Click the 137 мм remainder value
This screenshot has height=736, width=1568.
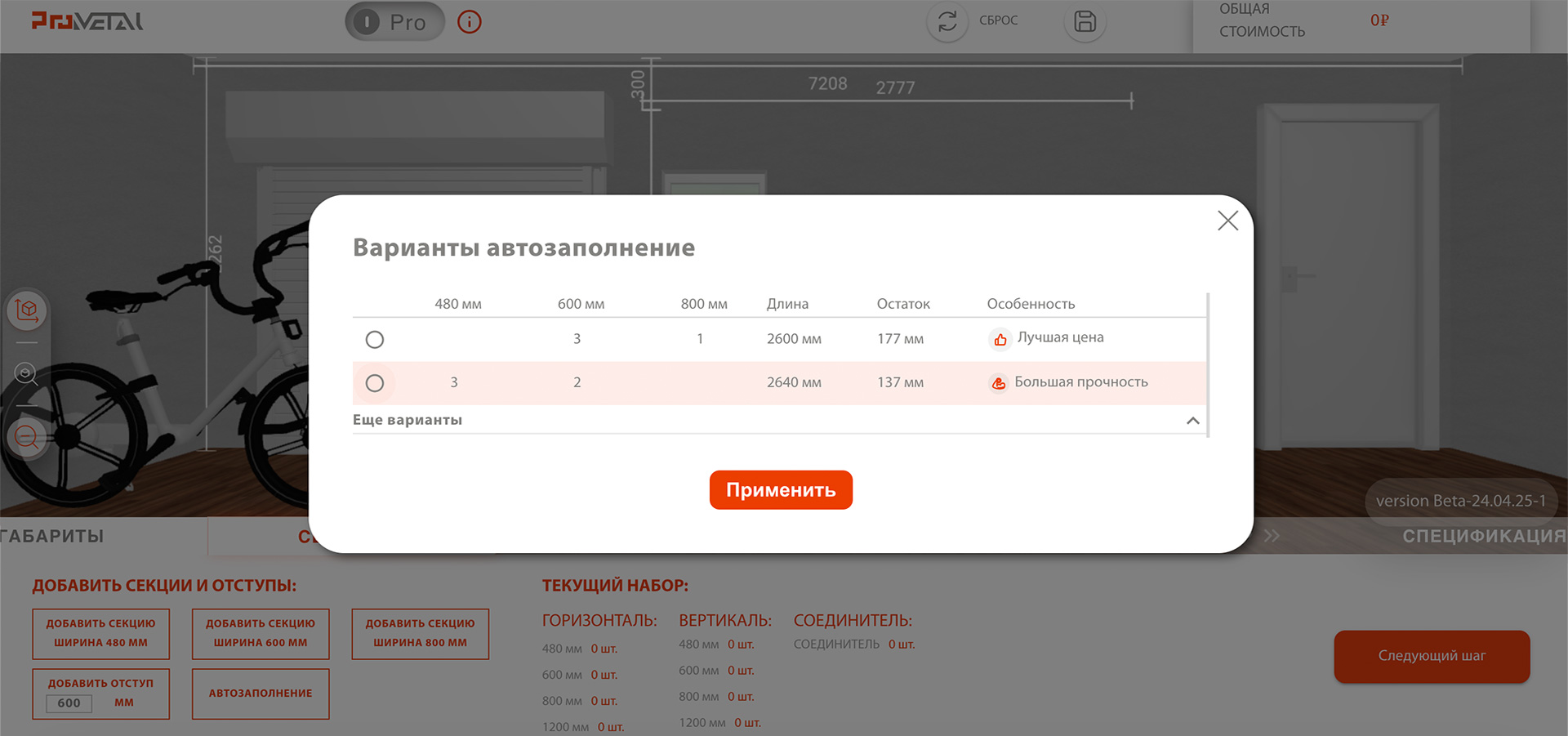(900, 382)
